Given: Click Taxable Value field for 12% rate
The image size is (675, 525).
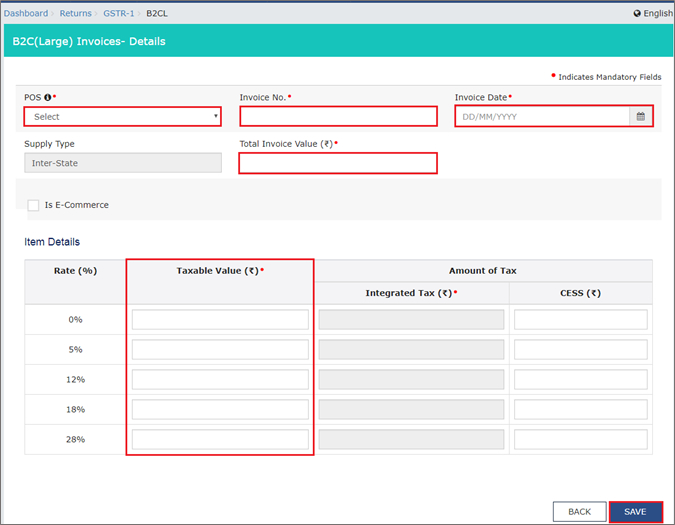Looking at the screenshot, I should (x=220, y=380).
